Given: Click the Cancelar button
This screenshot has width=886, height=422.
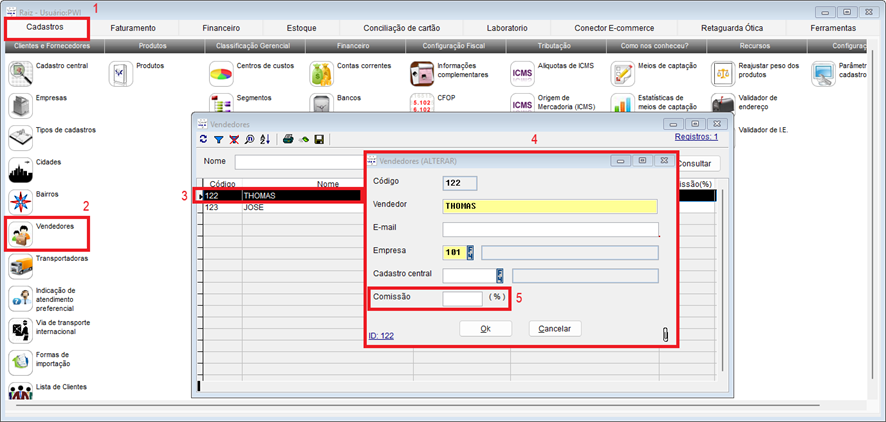Looking at the screenshot, I should [x=554, y=328].
